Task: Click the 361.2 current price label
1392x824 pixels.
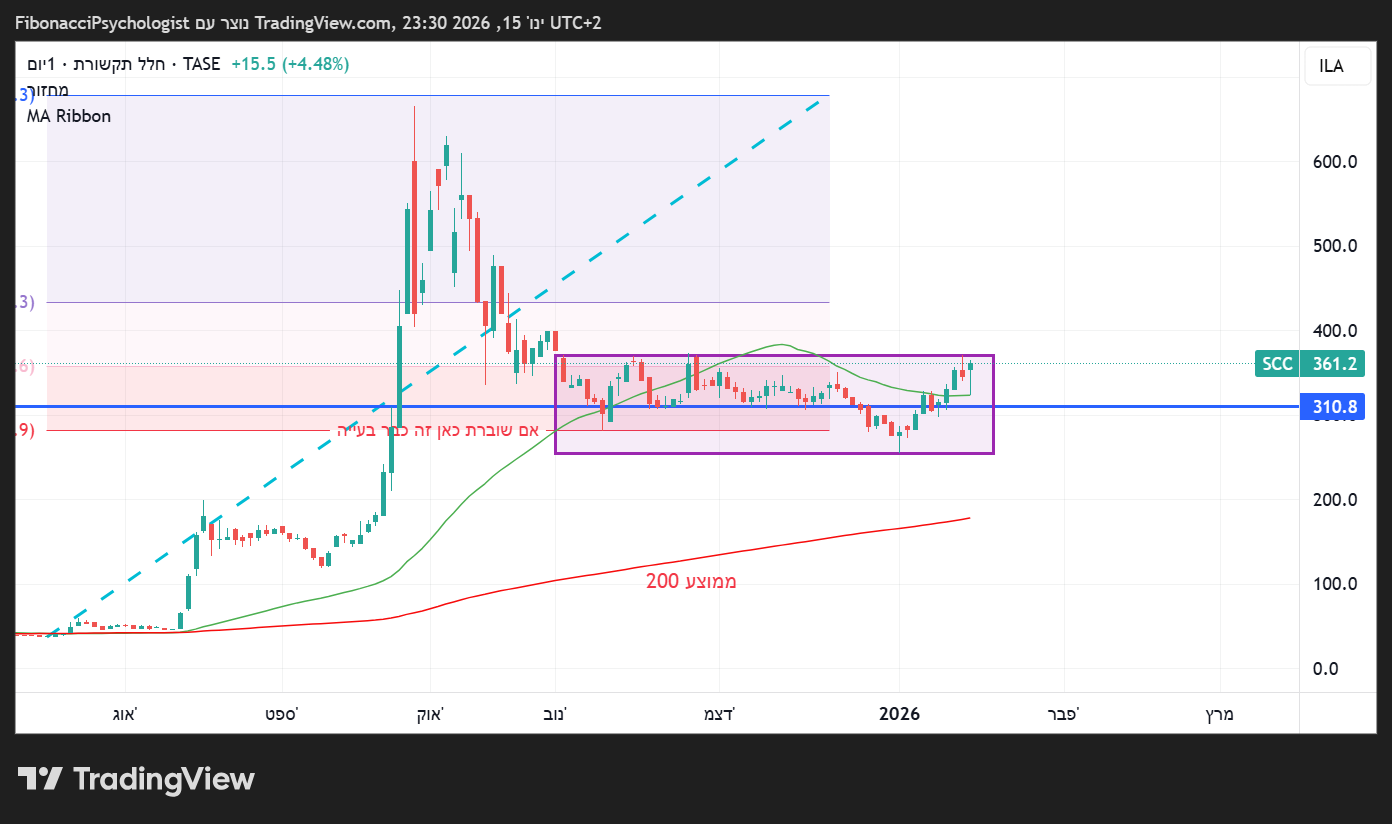Action: pos(1333,364)
